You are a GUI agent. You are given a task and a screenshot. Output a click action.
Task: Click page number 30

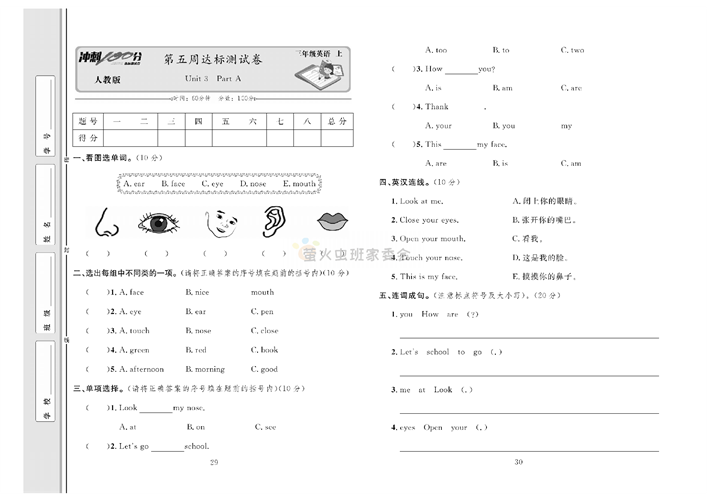point(519,462)
